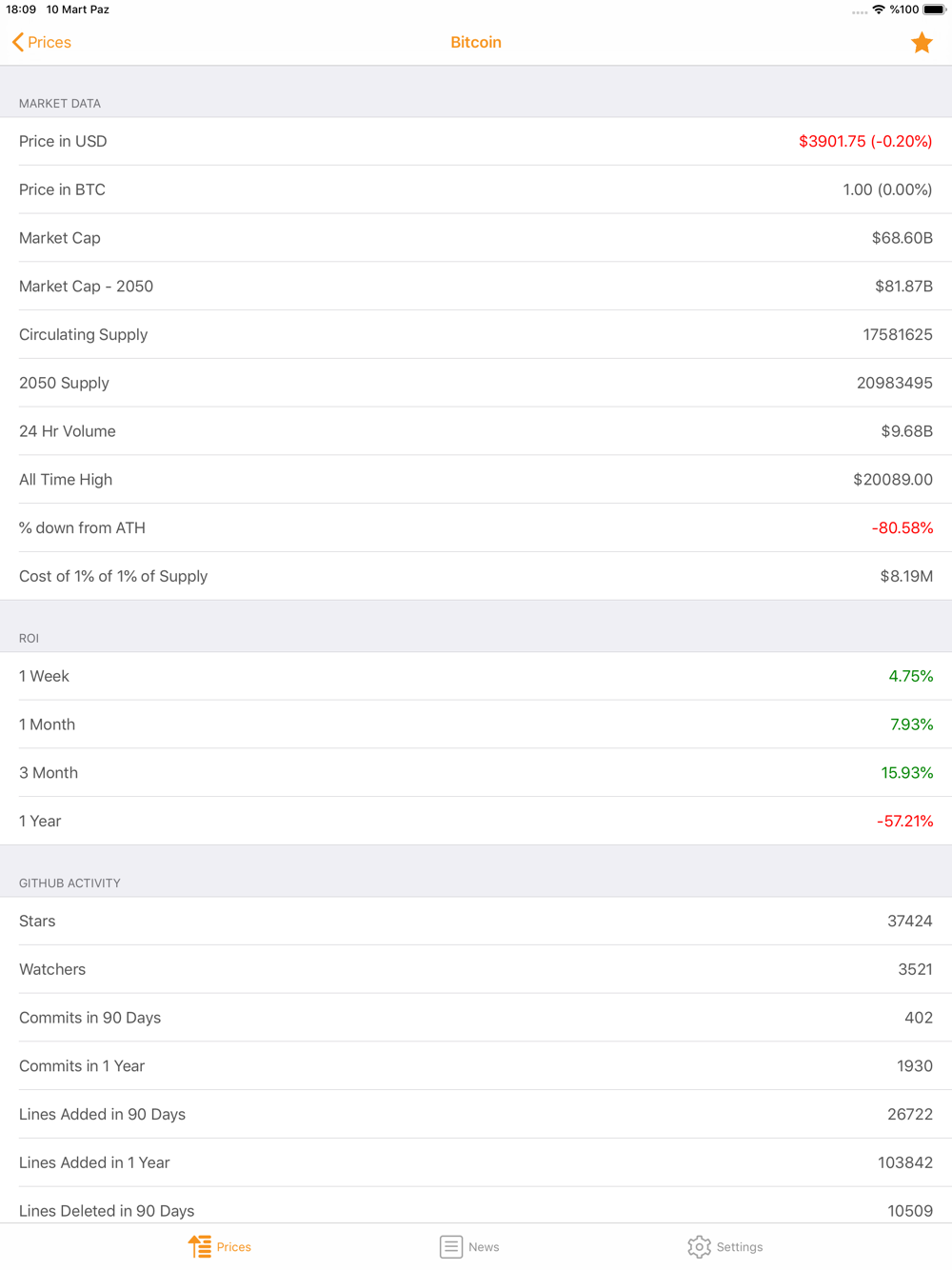Tap the battery status icon
Viewport: 952px width, 1270px height.
pyautogui.click(x=934, y=10)
